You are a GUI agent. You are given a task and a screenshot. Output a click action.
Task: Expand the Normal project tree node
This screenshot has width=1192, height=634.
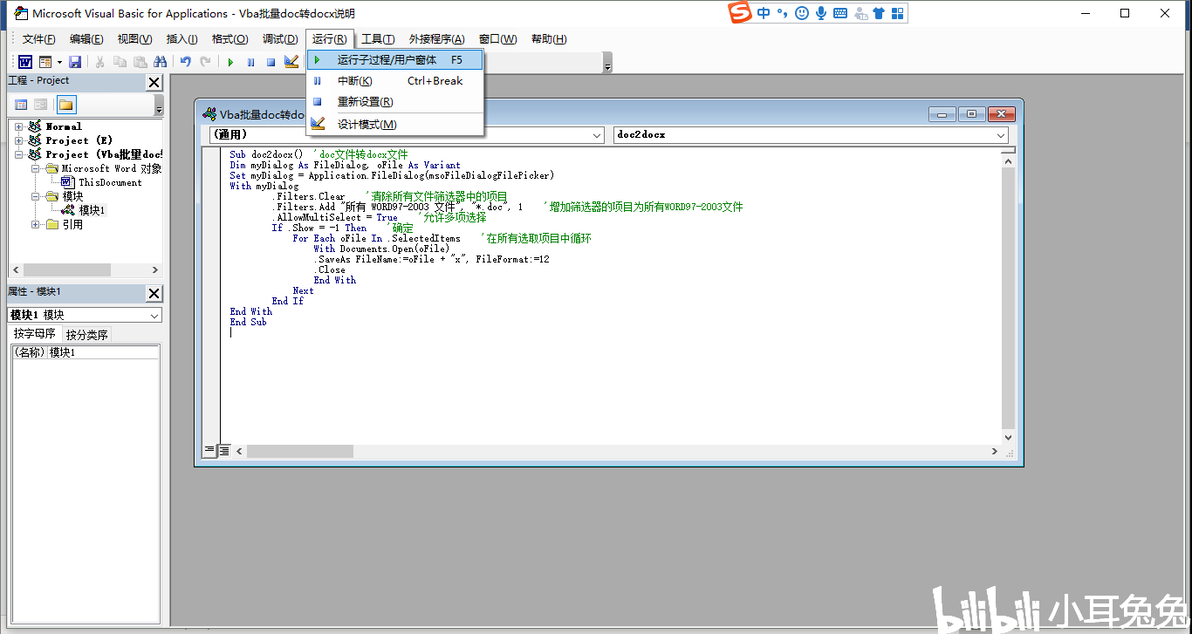tap(19, 127)
